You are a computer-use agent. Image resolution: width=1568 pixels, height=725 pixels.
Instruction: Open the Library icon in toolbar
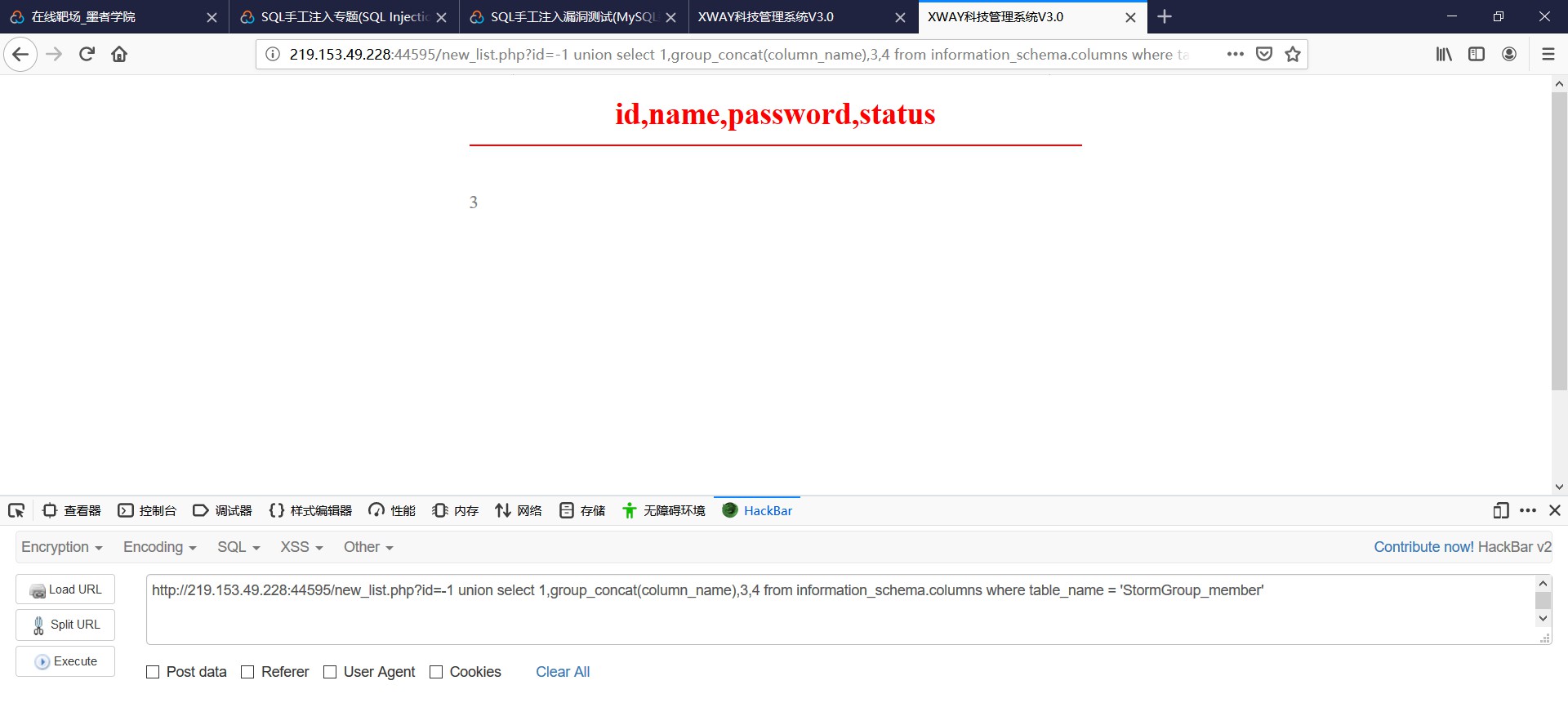point(1444,55)
